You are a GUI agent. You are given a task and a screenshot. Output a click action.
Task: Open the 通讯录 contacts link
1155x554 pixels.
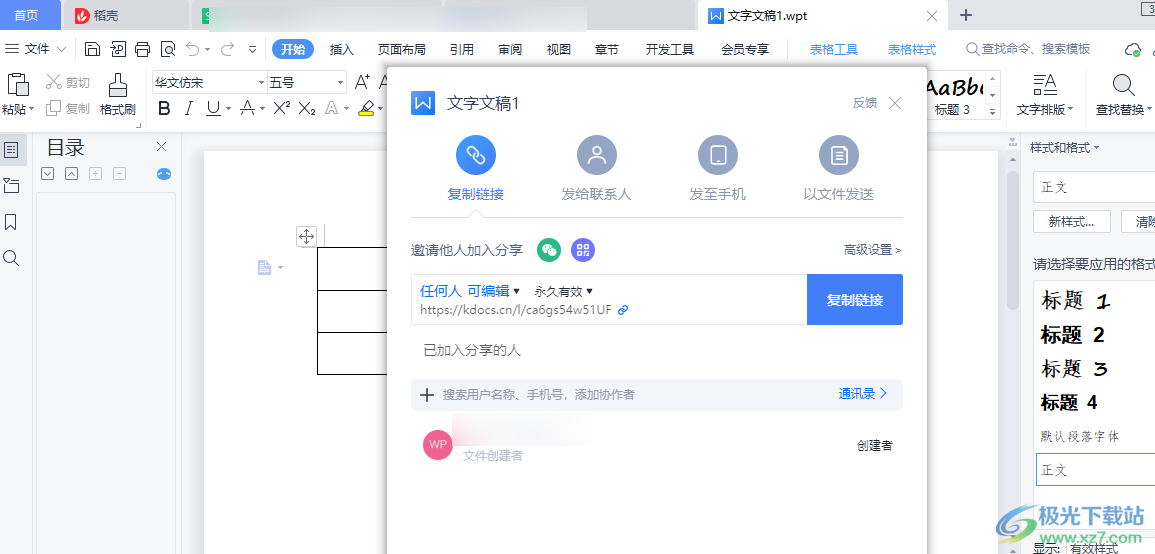pos(863,393)
